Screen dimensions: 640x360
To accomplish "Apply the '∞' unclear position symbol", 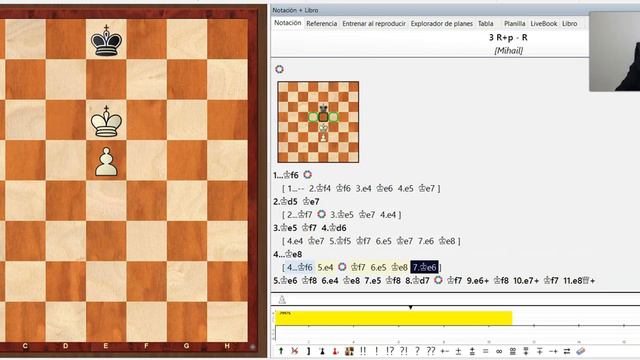I will point(499,351).
